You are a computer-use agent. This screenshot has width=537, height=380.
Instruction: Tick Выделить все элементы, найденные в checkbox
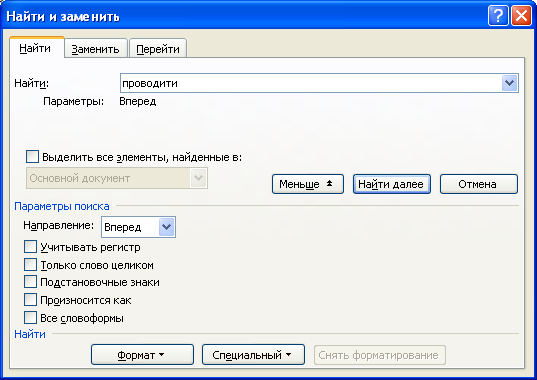coord(32,157)
